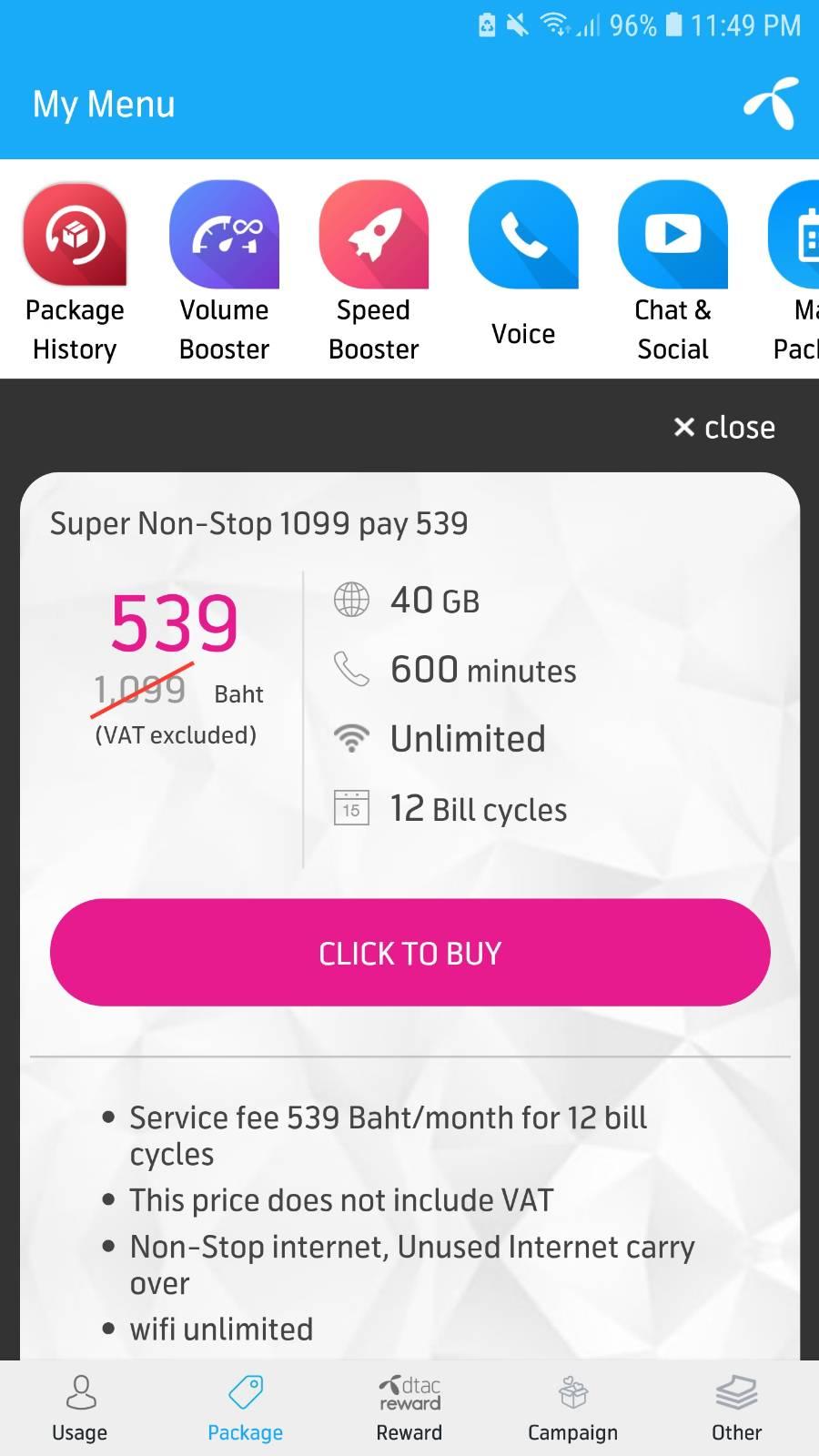Tap the Super Non-Stop 1099 package title

click(259, 523)
